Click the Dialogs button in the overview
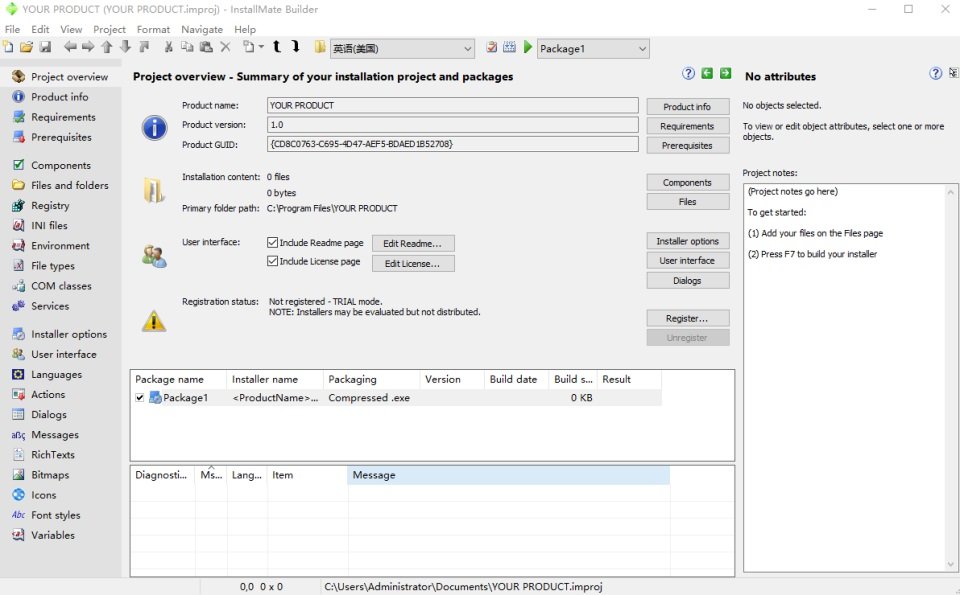The width and height of the screenshot is (960, 595). click(688, 280)
